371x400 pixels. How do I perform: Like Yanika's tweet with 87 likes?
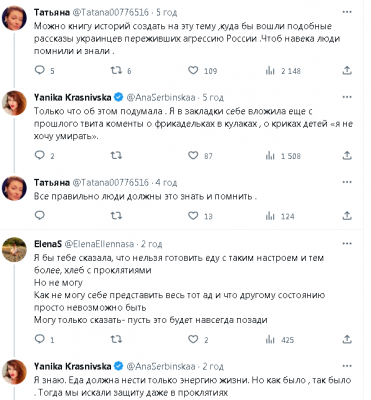point(193,155)
